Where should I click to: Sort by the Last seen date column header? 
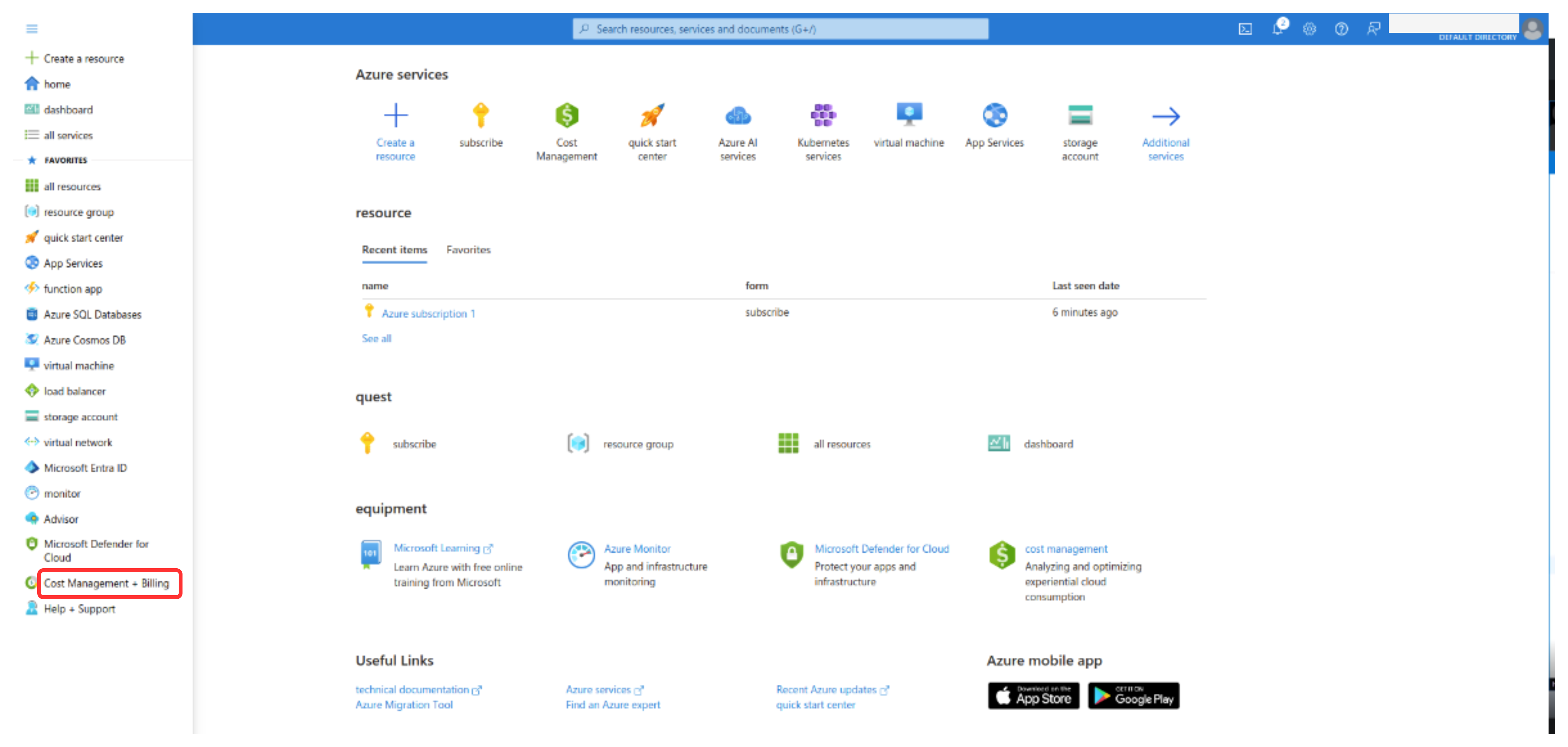[1085, 285]
